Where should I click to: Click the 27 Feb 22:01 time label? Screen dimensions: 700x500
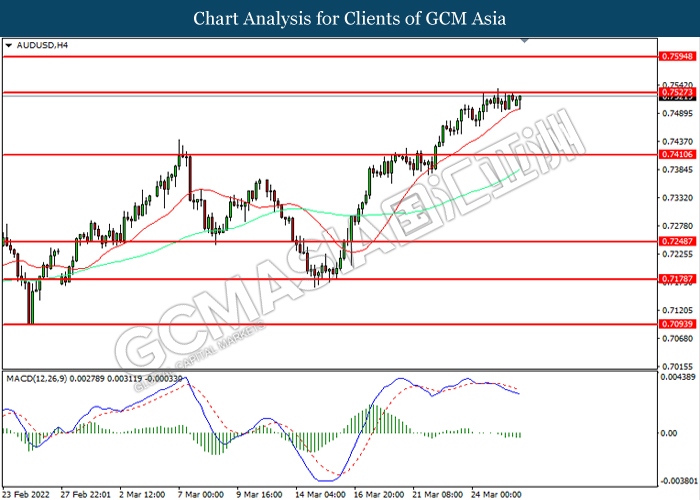[85, 494]
